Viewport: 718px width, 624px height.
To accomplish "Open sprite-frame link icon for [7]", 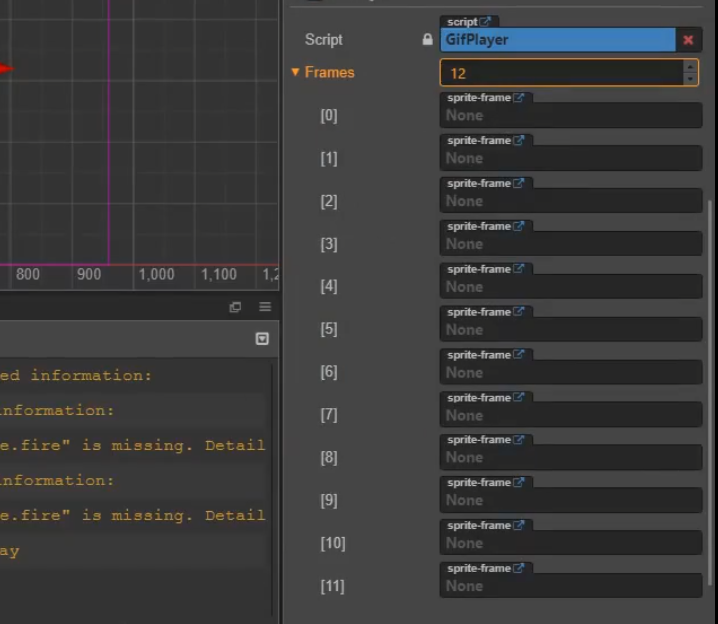I will [518, 397].
